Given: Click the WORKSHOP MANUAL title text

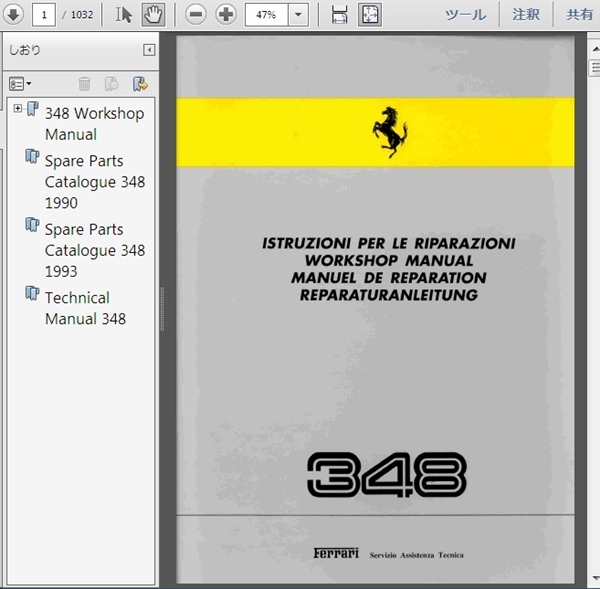Looking at the screenshot, I should [389, 261].
